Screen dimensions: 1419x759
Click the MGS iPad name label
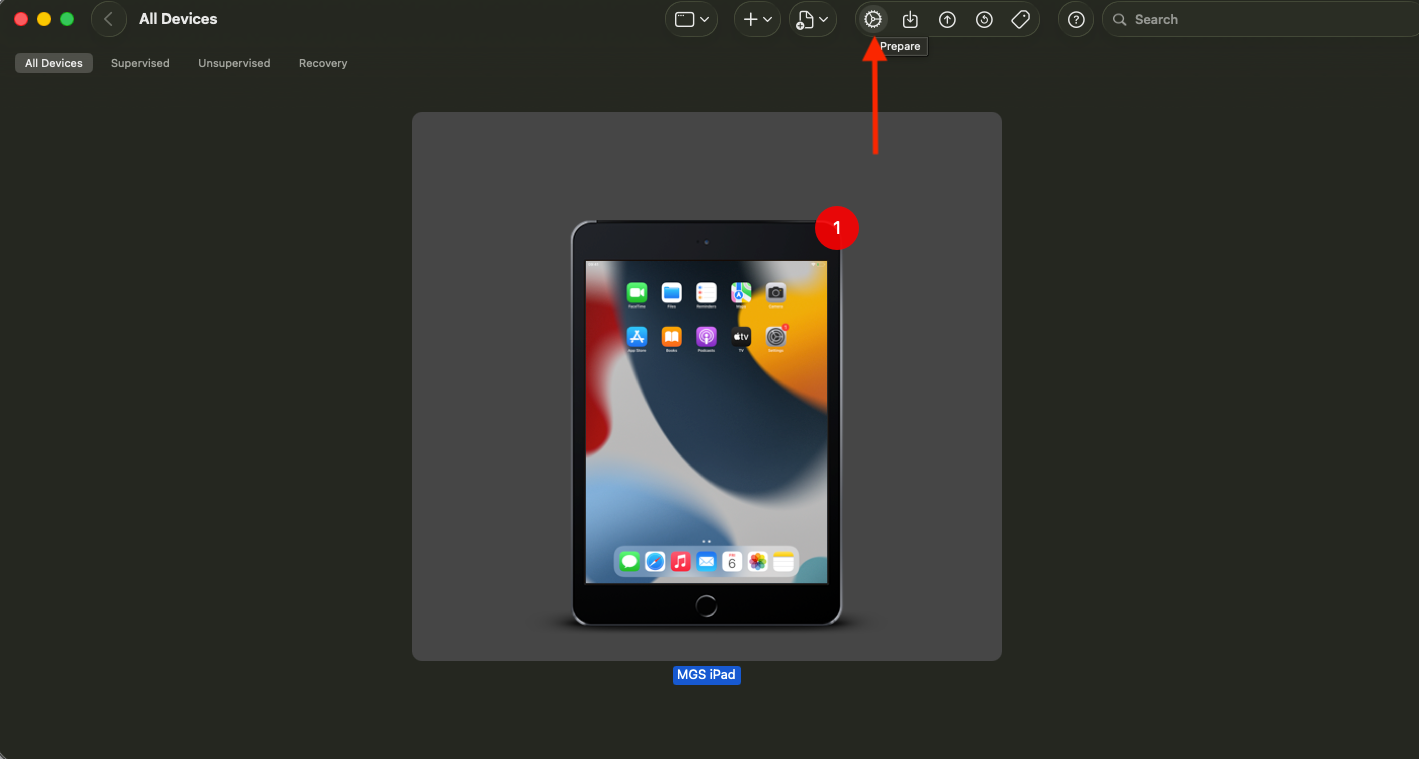pos(706,675)
